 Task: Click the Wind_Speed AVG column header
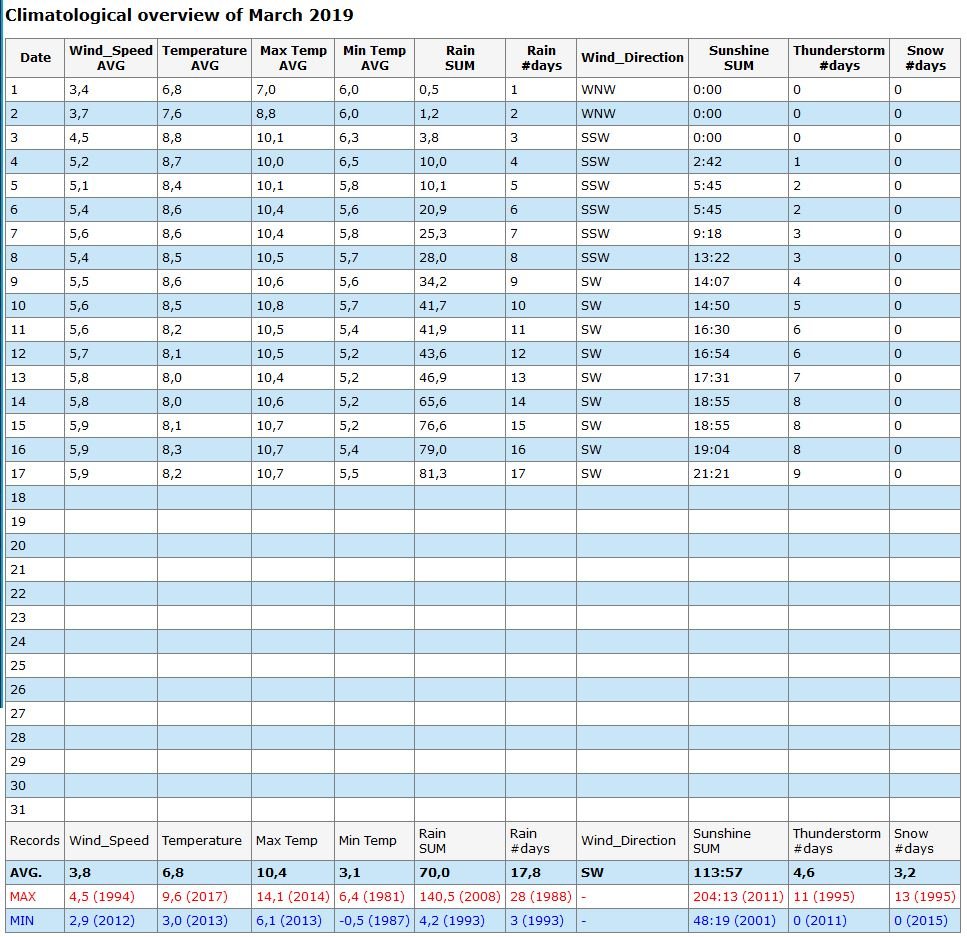[111, 58]
